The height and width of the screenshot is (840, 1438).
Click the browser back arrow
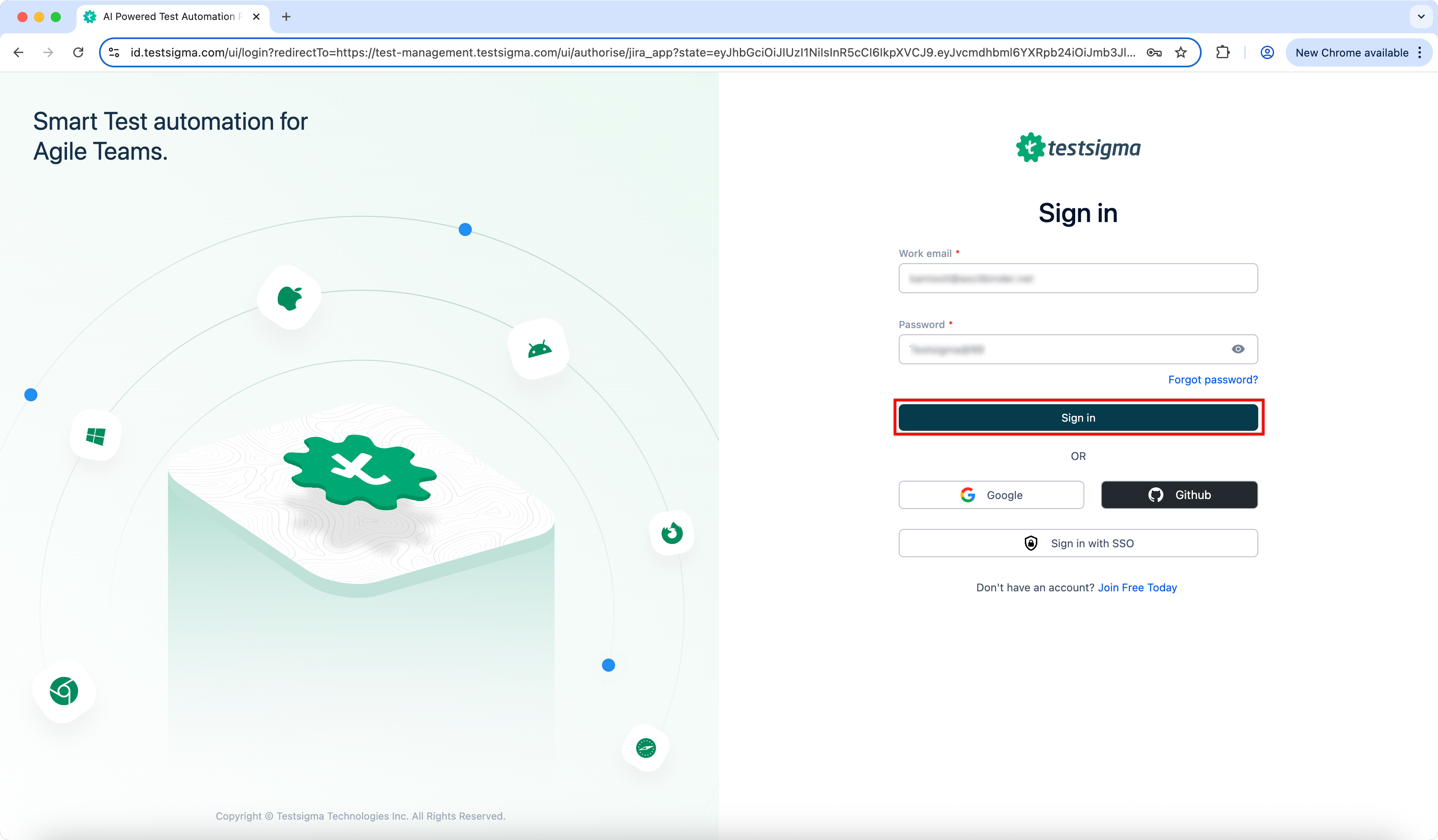18,52
